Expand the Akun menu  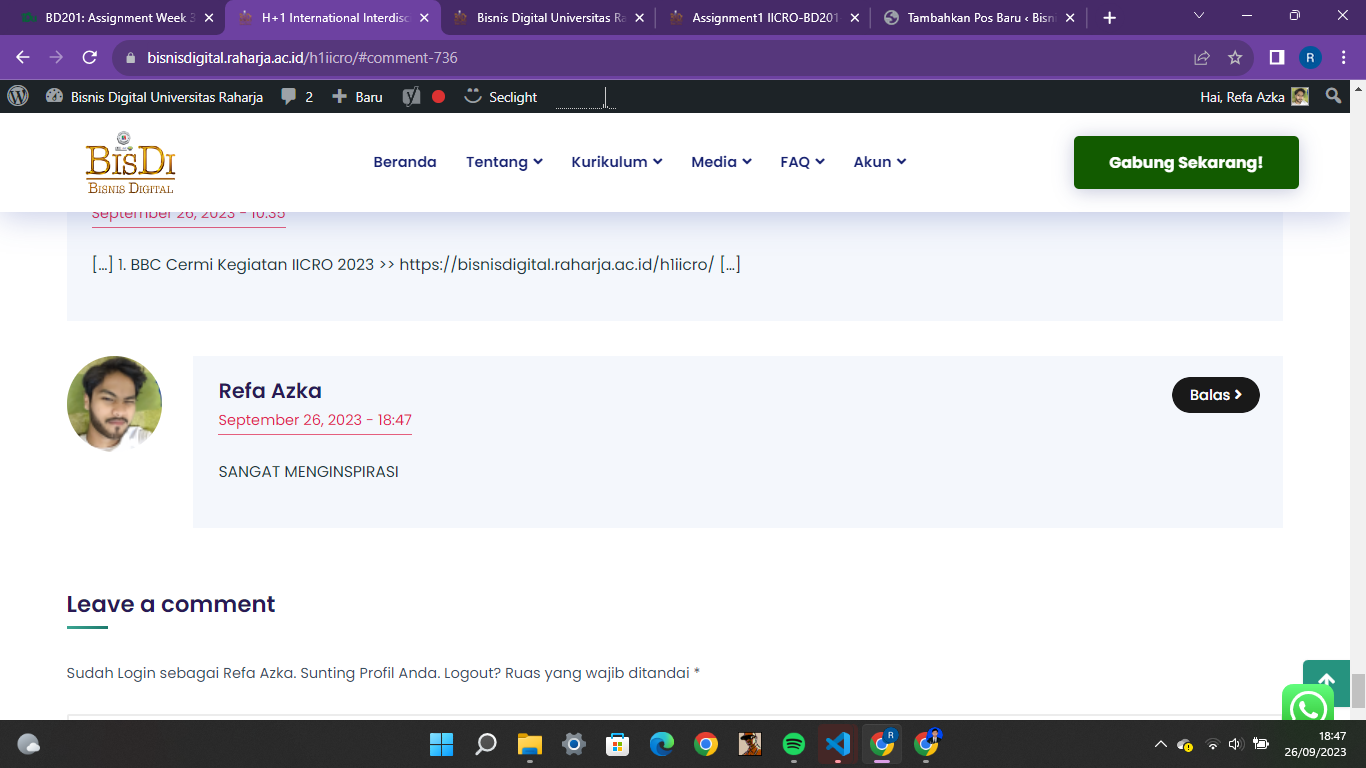pos(880,162)
